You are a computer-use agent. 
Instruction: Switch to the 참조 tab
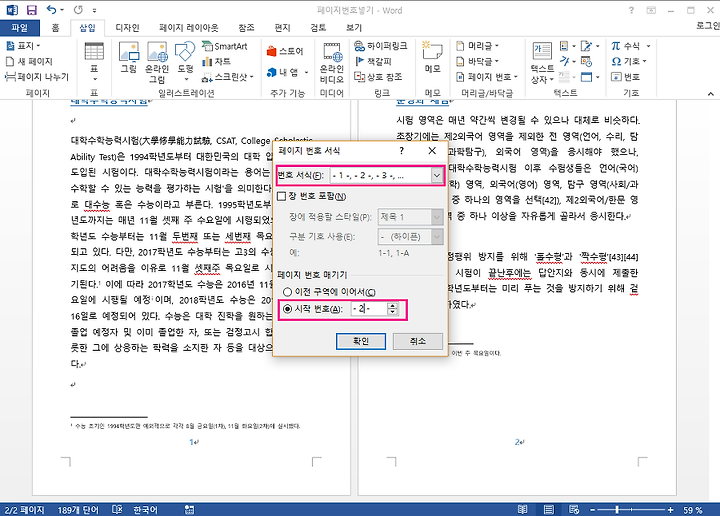pos(246,28)
